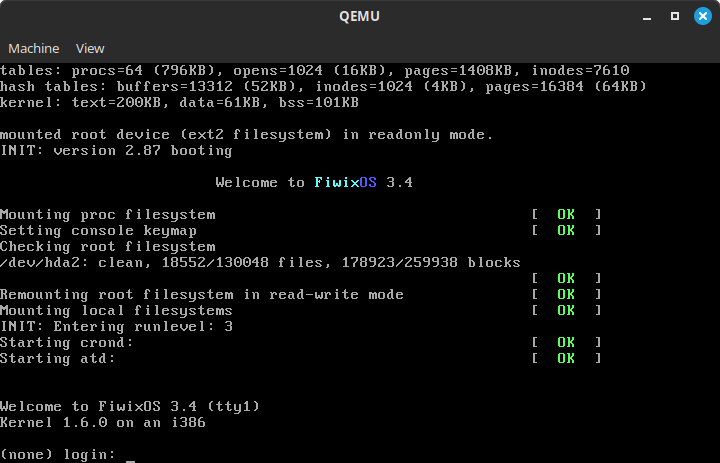Click 'Checking root filesystem' line
720x463 pixels.
107,247
